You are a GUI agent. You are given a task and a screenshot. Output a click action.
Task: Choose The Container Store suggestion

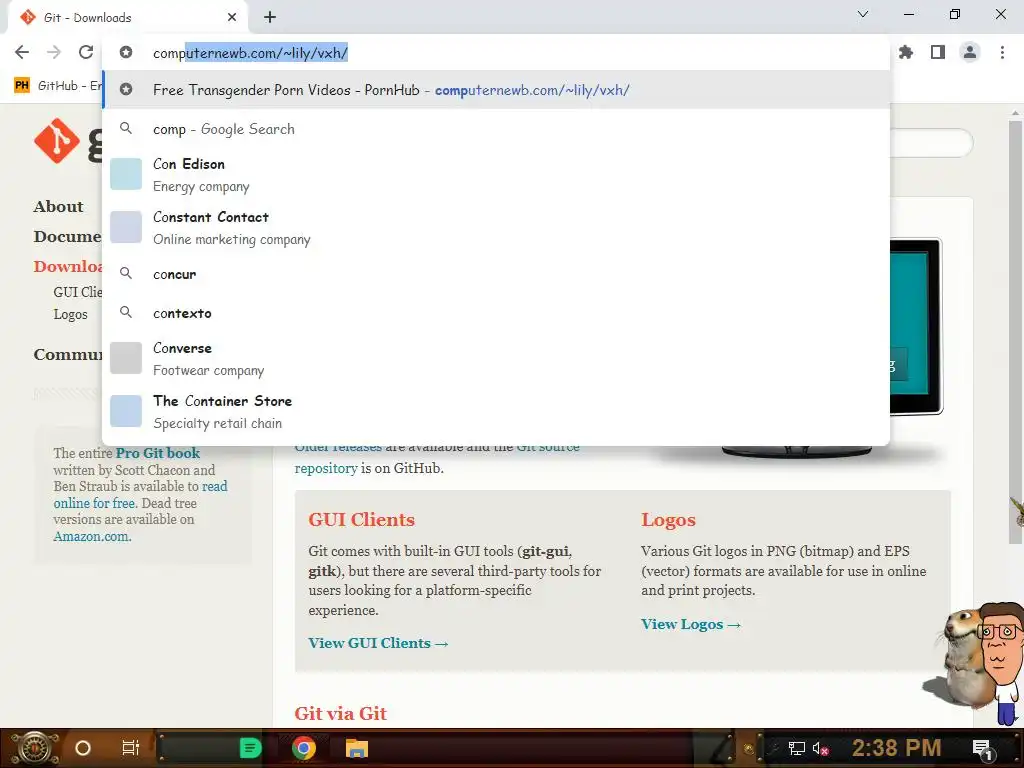coord(496,411)
